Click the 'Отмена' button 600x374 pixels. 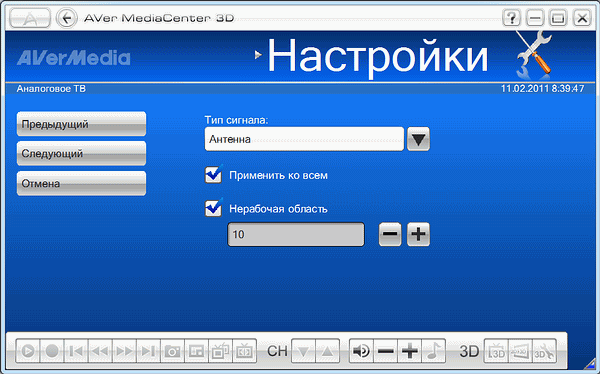point(82,183)
